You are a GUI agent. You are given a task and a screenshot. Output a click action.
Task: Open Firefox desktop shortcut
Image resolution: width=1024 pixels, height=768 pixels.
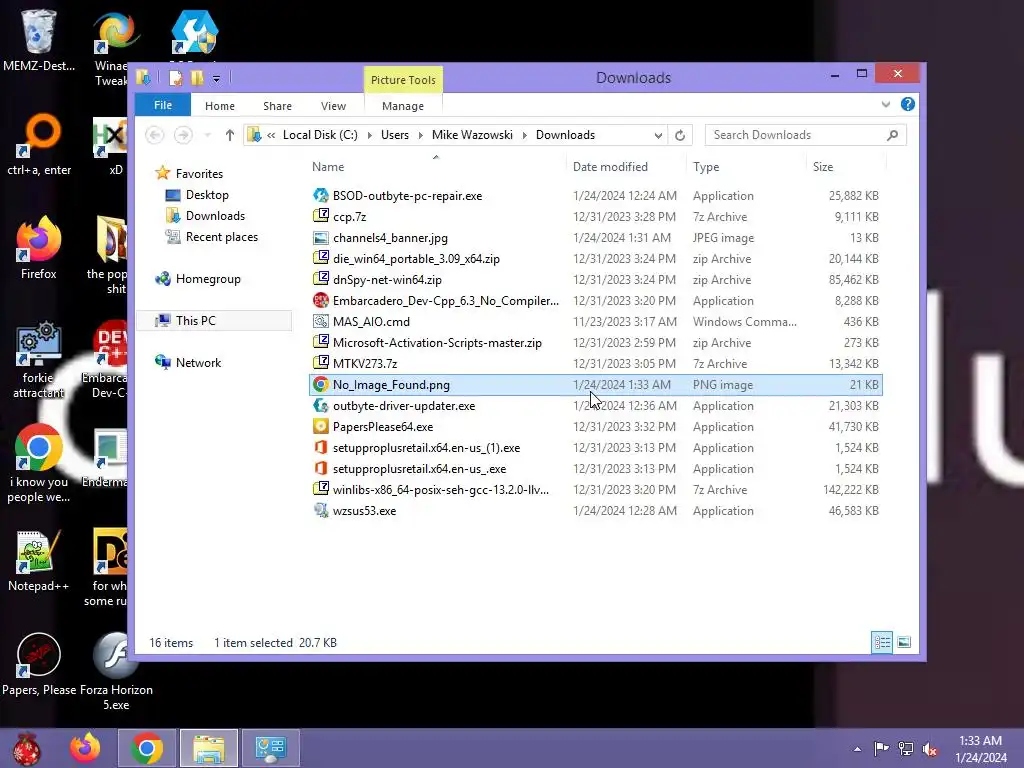click(39, 248)
